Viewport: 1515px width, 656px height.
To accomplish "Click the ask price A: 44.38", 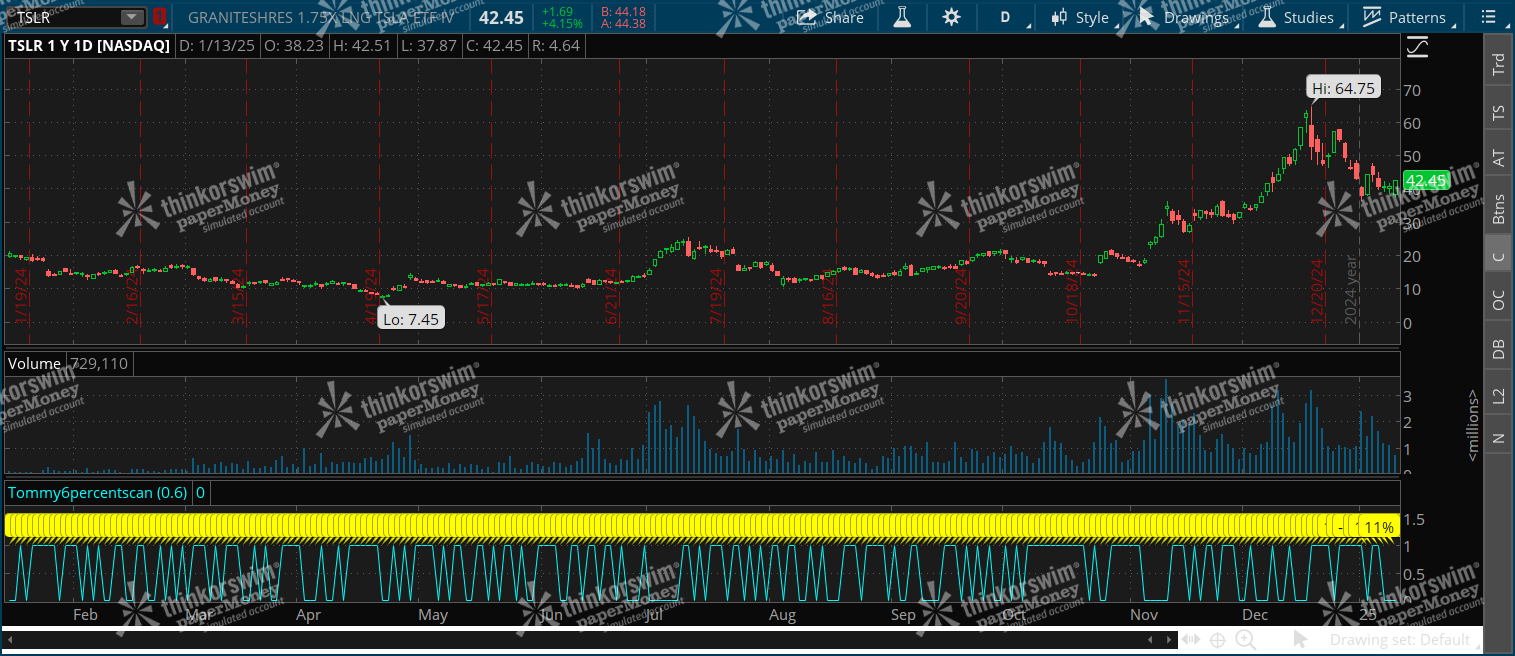I will (x=623, y=25).
